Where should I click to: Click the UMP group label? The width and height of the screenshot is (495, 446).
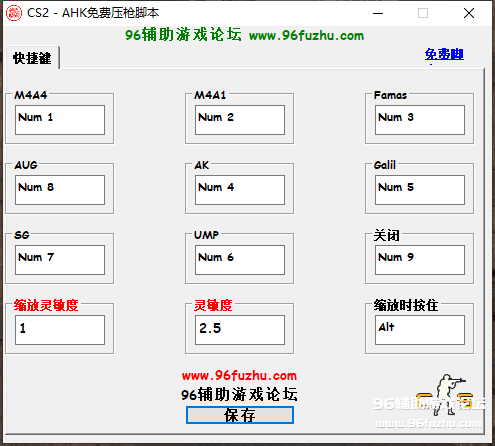point(206,235)
